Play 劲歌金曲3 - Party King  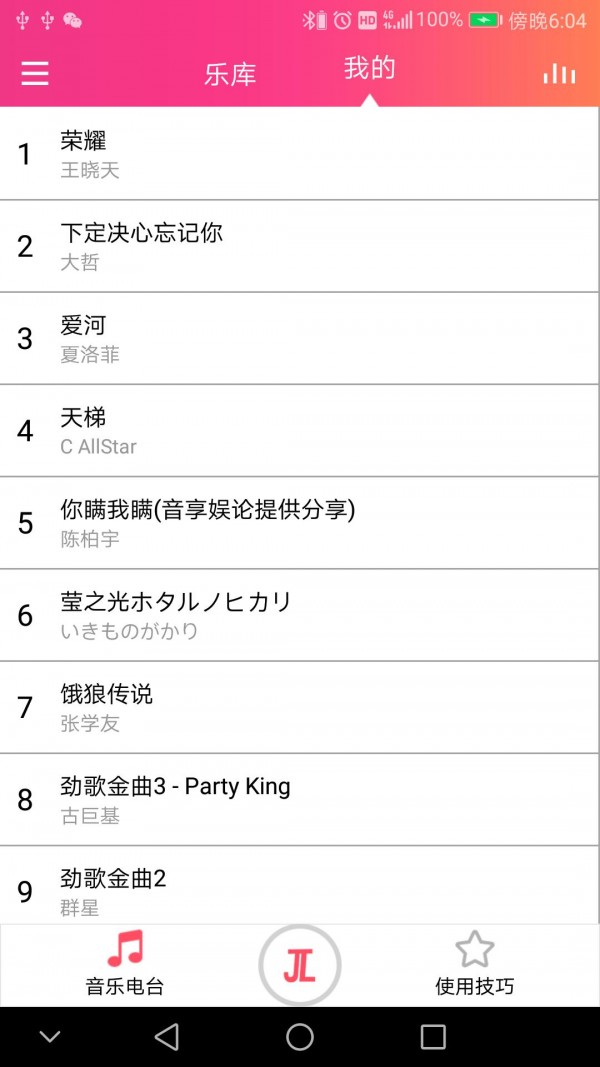point(300,799)
